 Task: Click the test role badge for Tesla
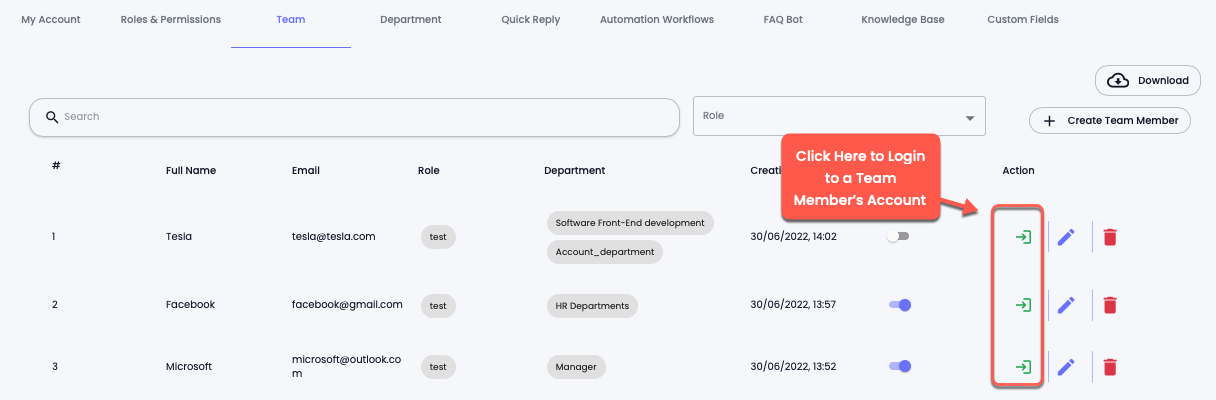point(438,237)
